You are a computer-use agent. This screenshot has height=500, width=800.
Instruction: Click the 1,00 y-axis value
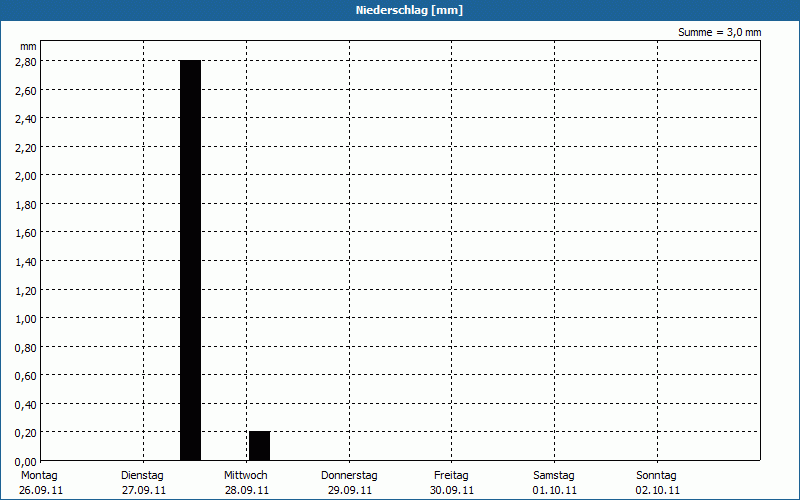(x=26, y=319)
